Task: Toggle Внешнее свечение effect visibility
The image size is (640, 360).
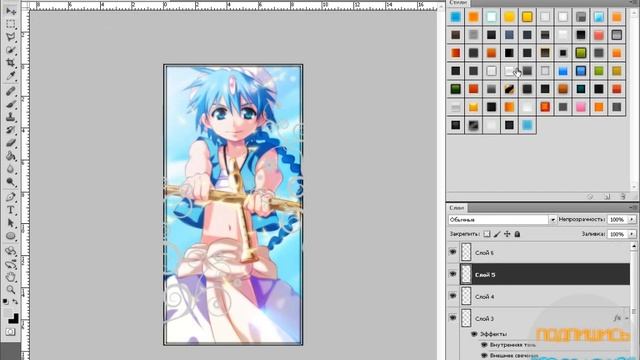Action: 484,356
